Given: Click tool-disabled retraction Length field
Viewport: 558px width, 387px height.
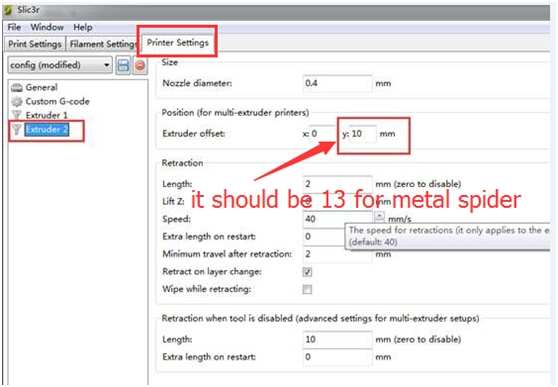Looking at the screenshot, I should 337,339.
